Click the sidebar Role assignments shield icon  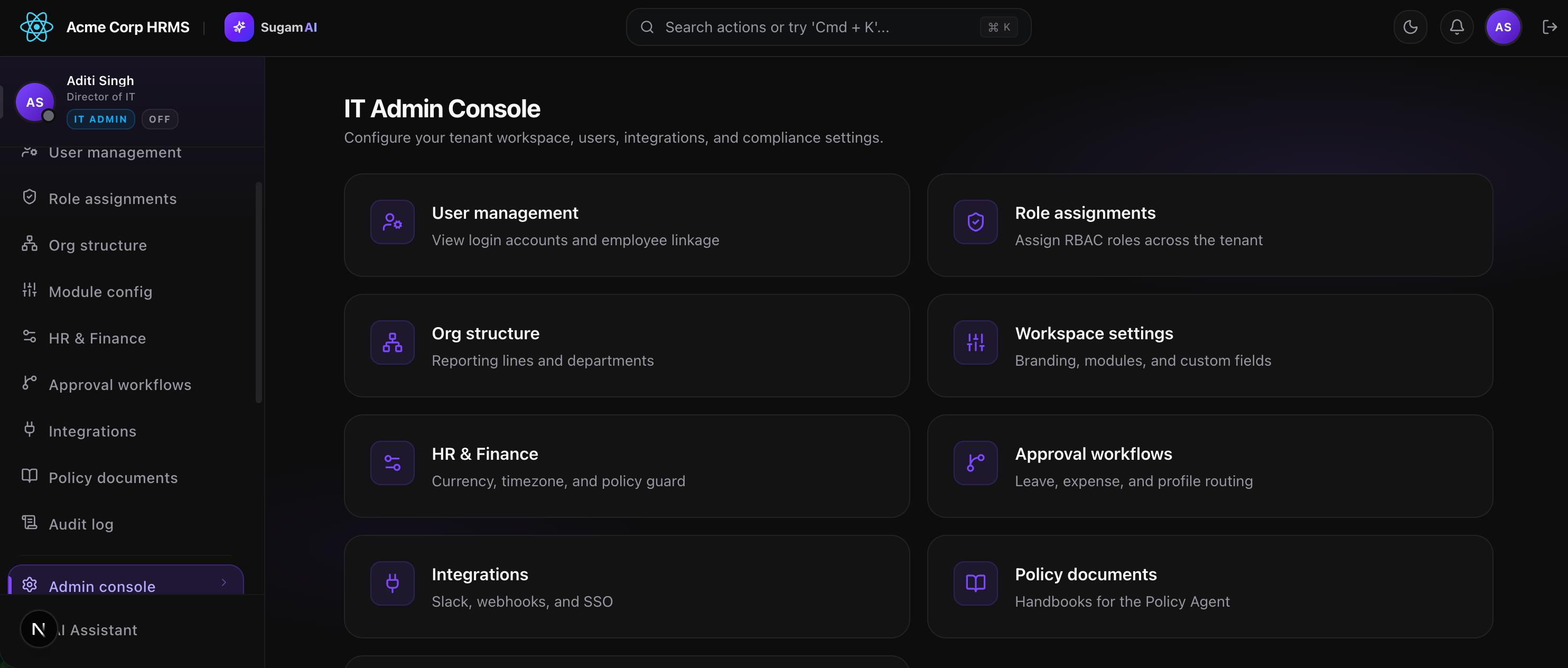29,197
